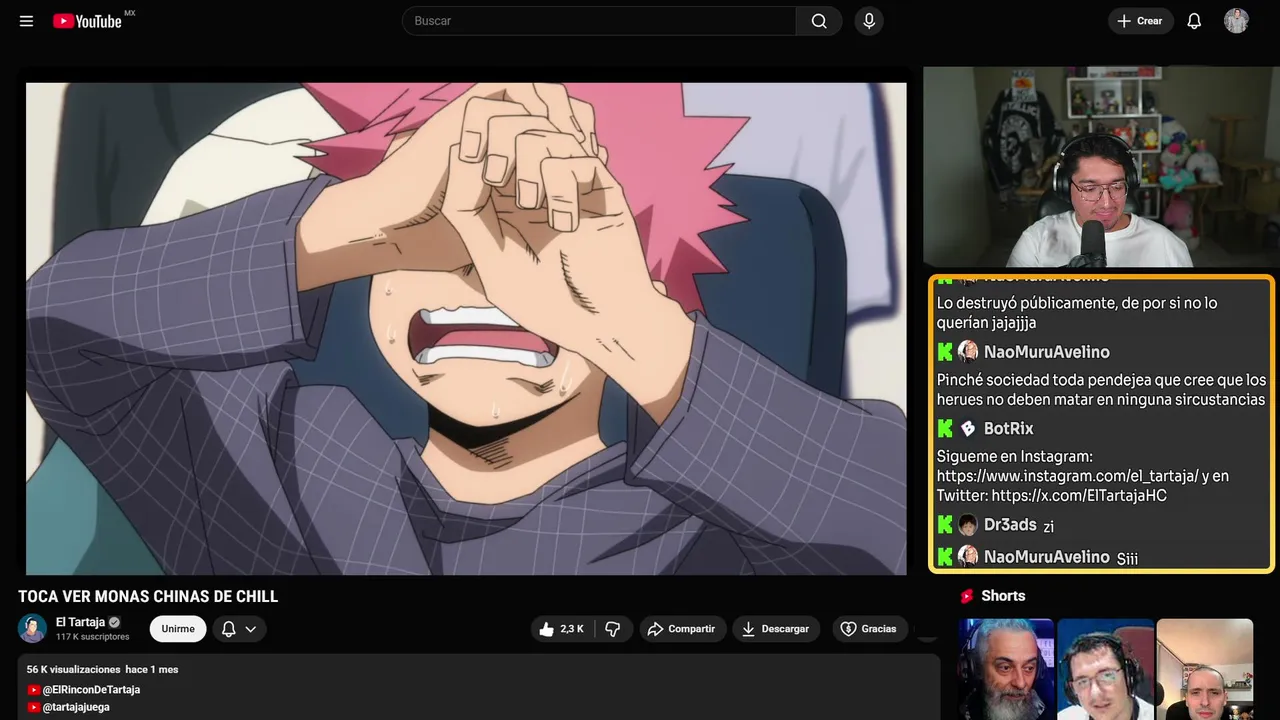The width and height of the screenshot is (1280, 720).
Task: Toggle the dislike thumbs-down button
Action: [x=613, y=629]
